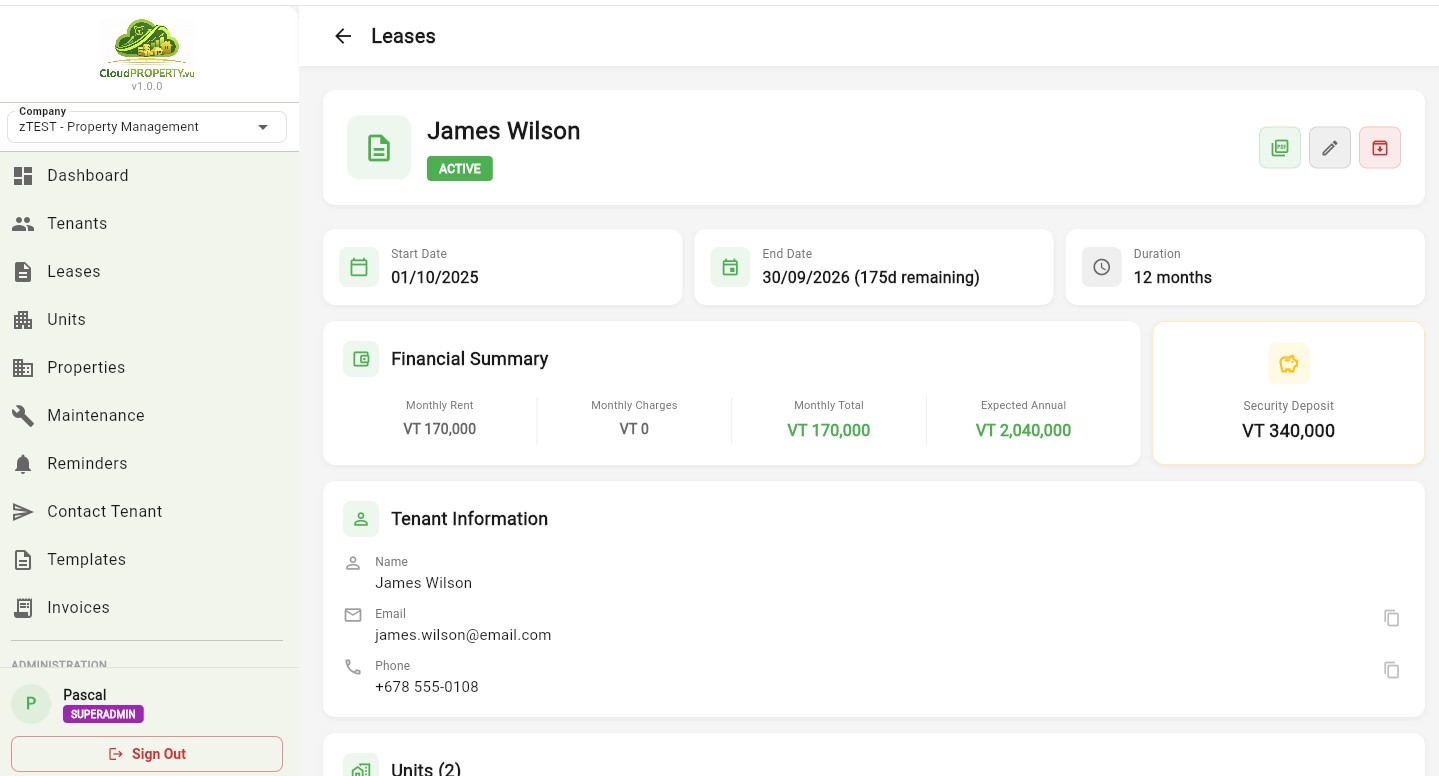Screen dimensions: 1439x776
Task: Archive the lease via red archive icon
Action: coord(1380,147)
